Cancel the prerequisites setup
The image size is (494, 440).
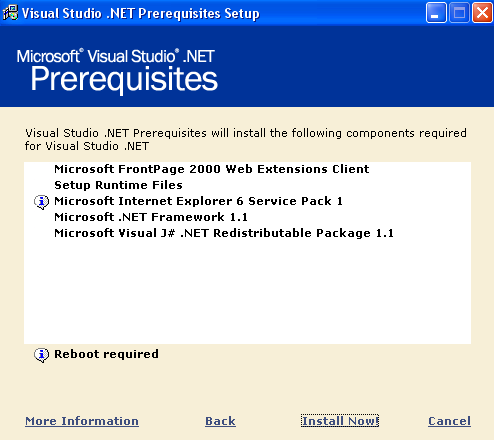[449, 421]
